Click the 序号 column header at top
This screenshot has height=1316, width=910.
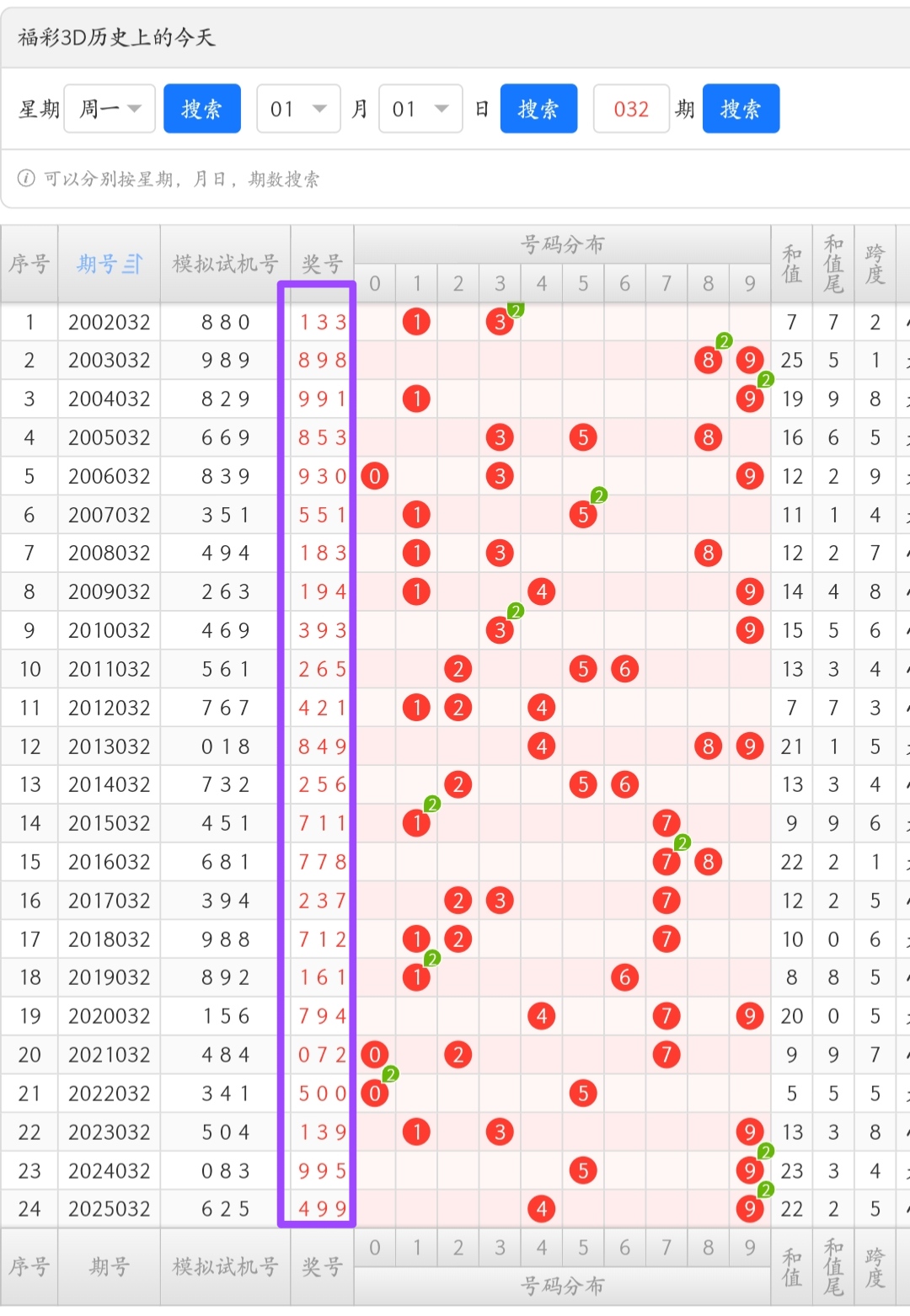tap(29, 264)
